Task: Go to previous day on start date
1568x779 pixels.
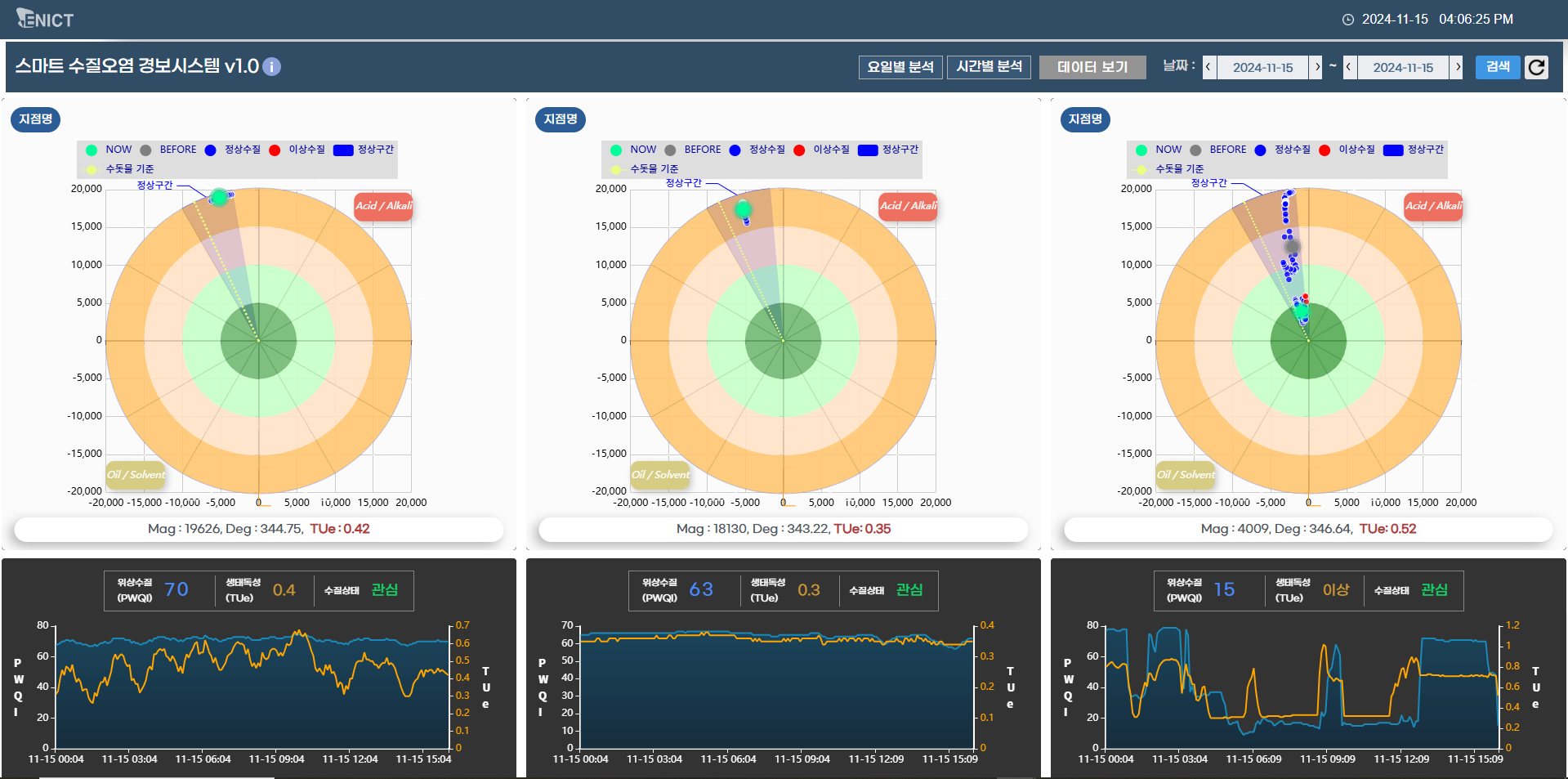Action: tap(1208, 67)
